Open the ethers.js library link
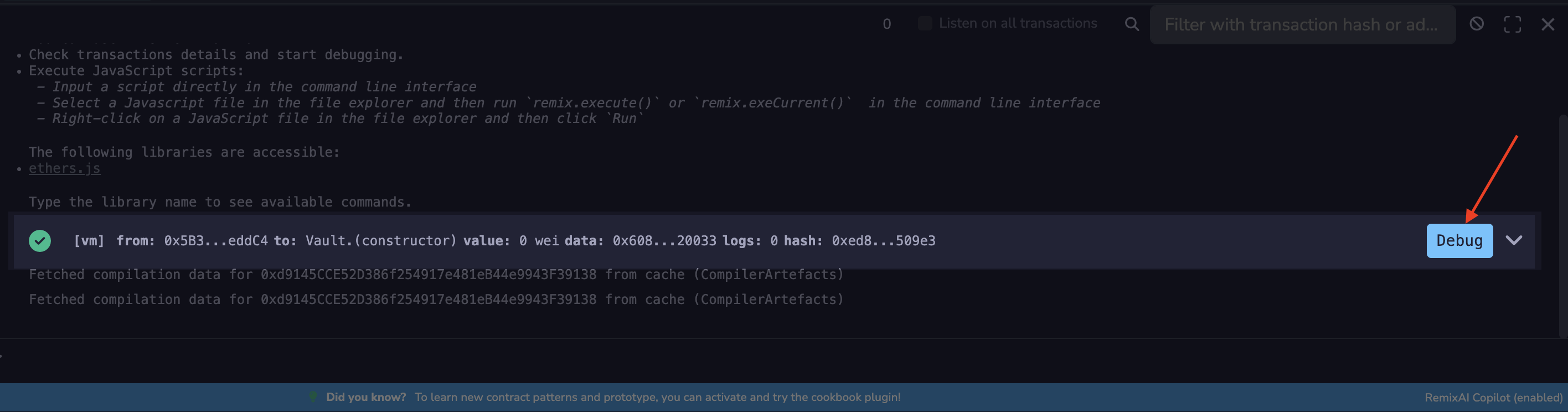This screenshot has width=1568, height=412. (65, 168)
